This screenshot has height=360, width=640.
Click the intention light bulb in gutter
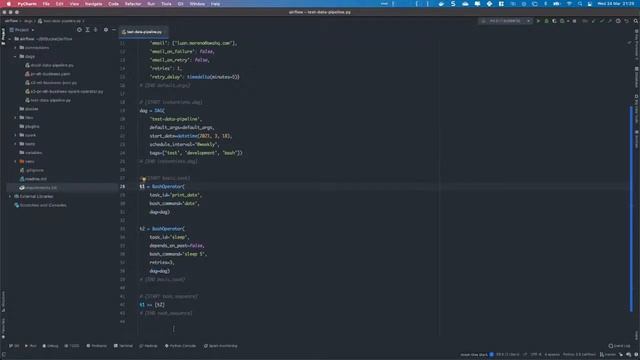click(143, 178)
